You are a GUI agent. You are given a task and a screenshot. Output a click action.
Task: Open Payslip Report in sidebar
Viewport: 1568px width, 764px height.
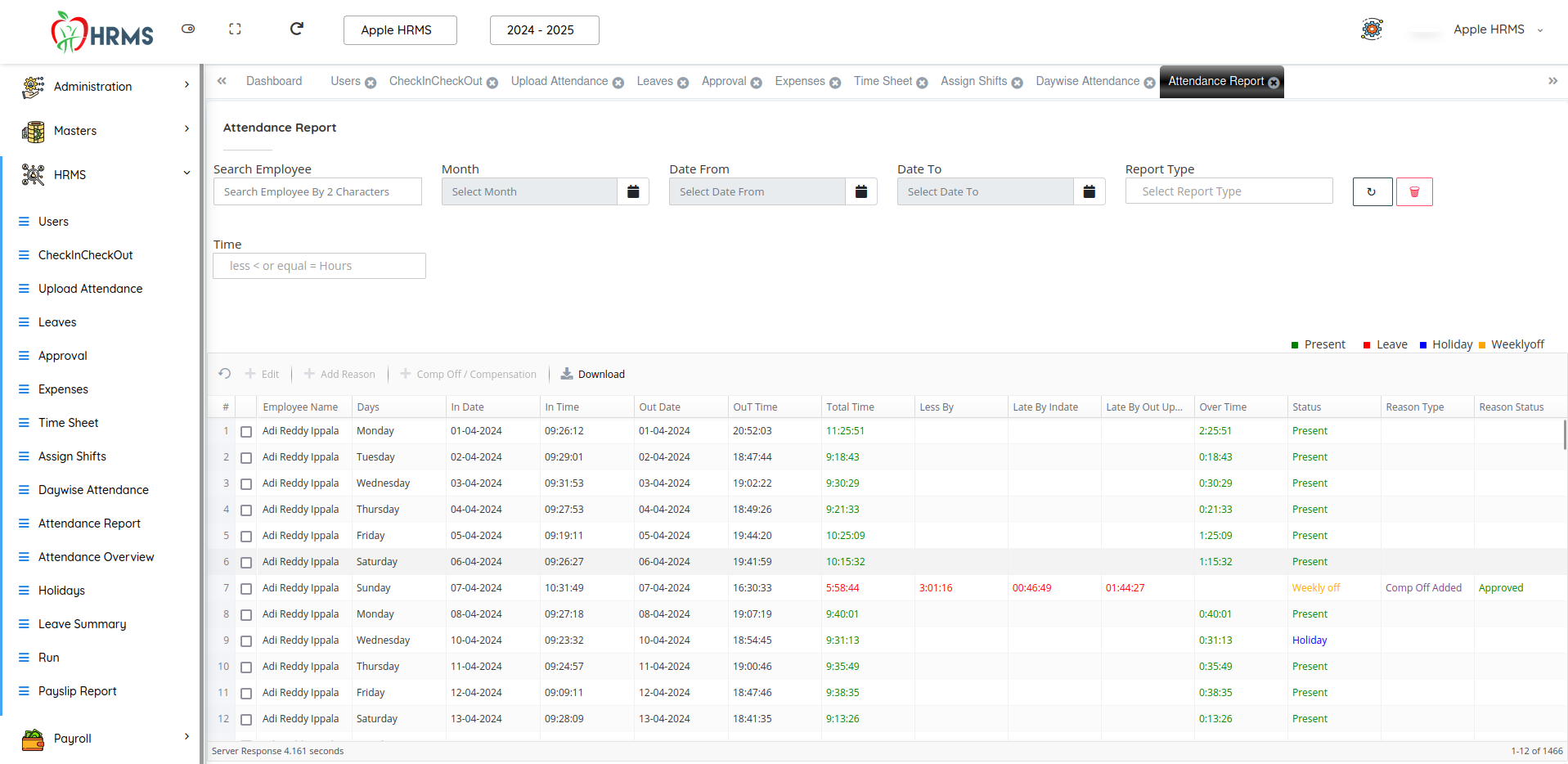tap(77, 691)
